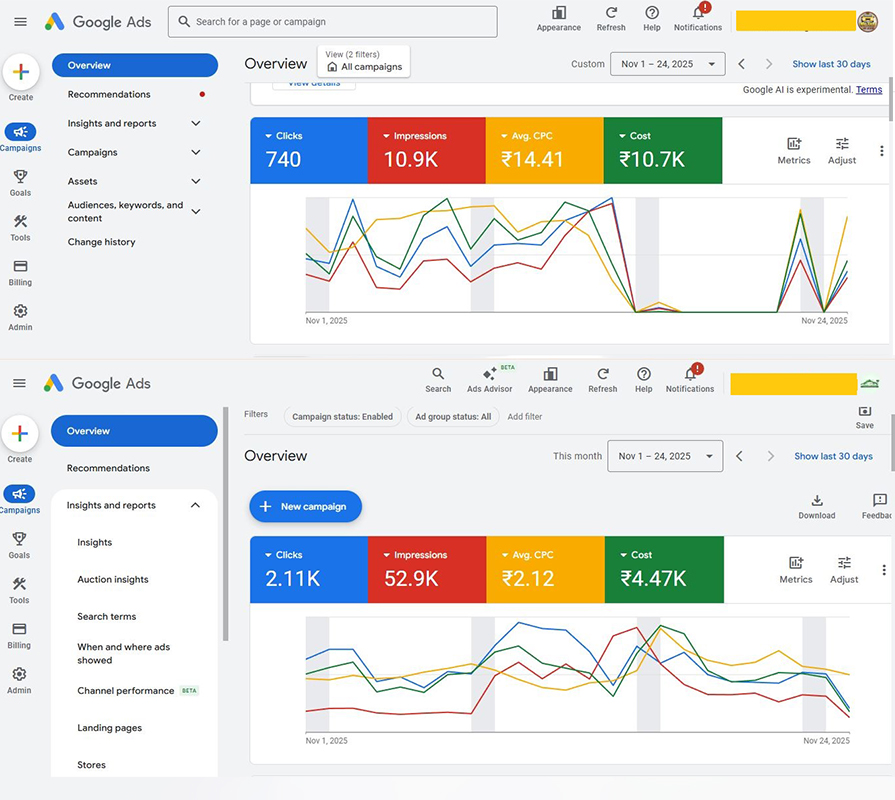The height and width of the screenshot is (800, 895).
Task: Click the Search magnifier beside Ads Advisor
Action: [438, 374]
